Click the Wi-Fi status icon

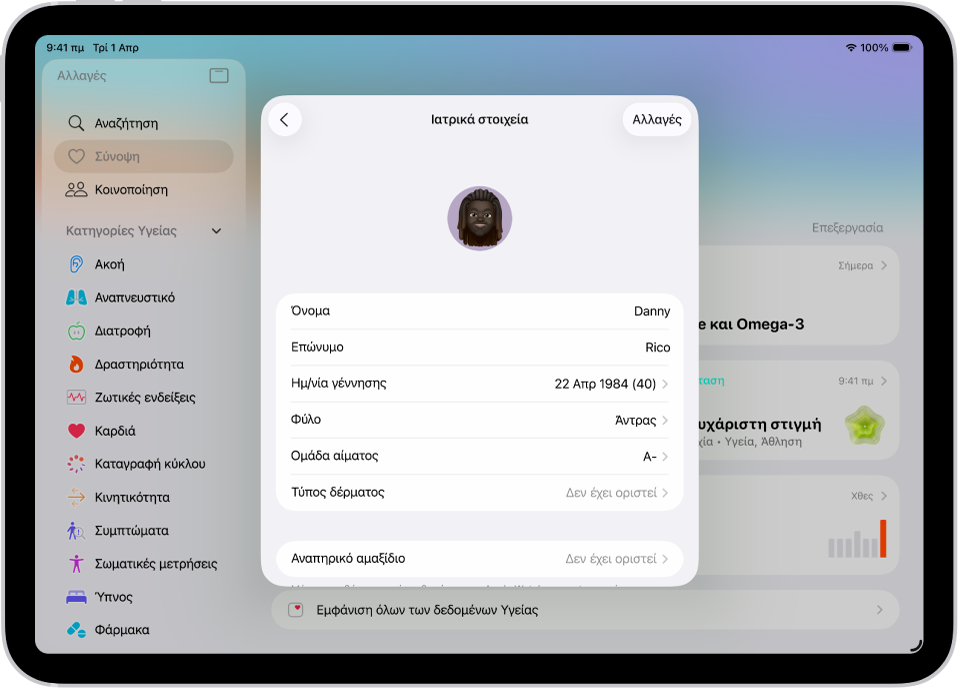(x=850, y=48)
